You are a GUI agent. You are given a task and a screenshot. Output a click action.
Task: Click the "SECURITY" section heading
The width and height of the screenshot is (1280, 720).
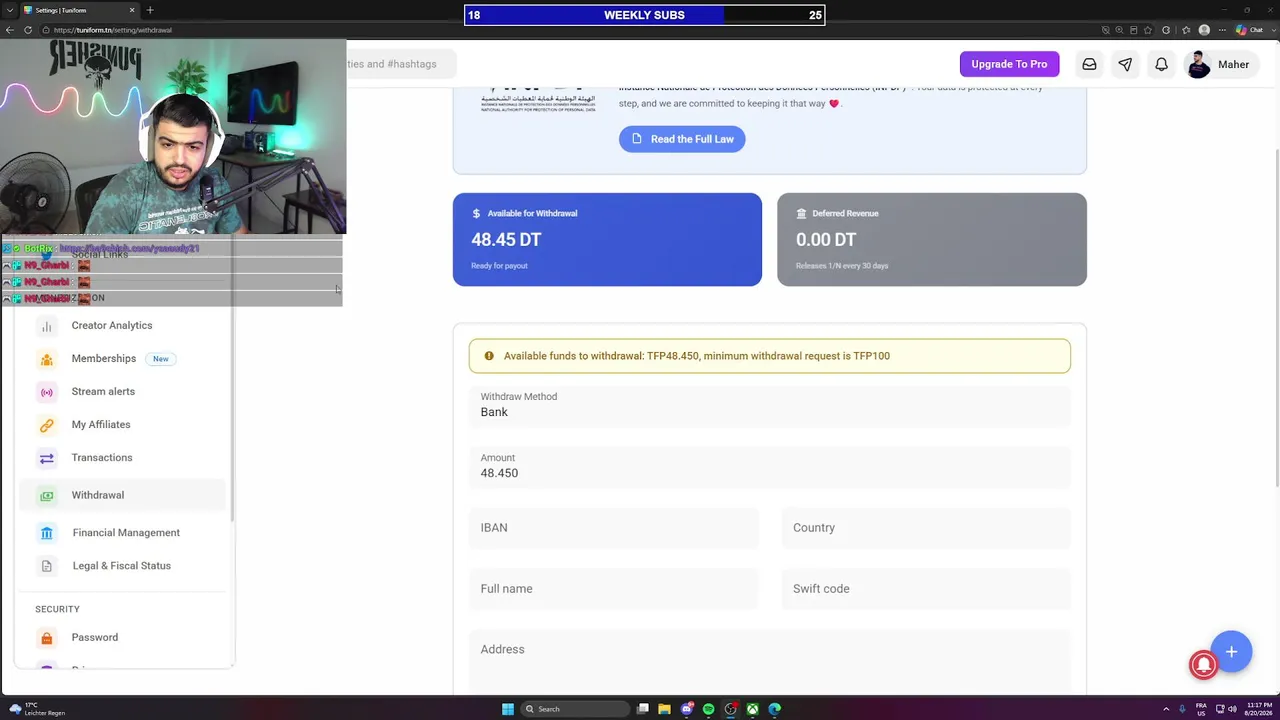(57, 609)
